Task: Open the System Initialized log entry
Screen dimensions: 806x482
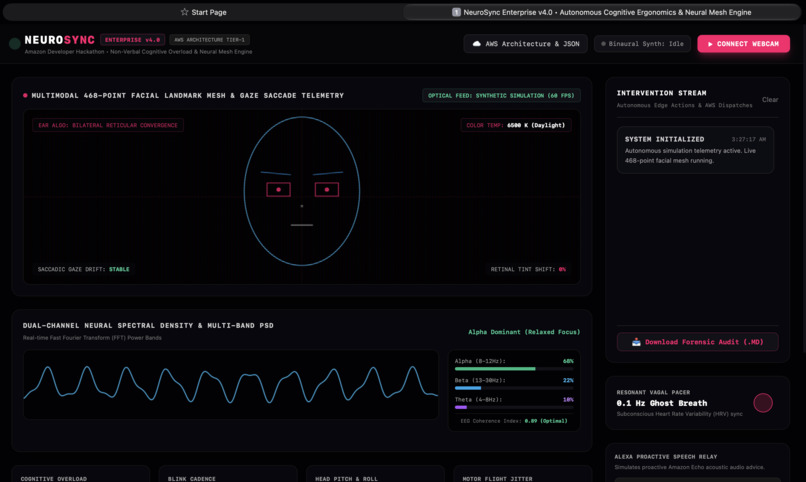Action: 695,150
